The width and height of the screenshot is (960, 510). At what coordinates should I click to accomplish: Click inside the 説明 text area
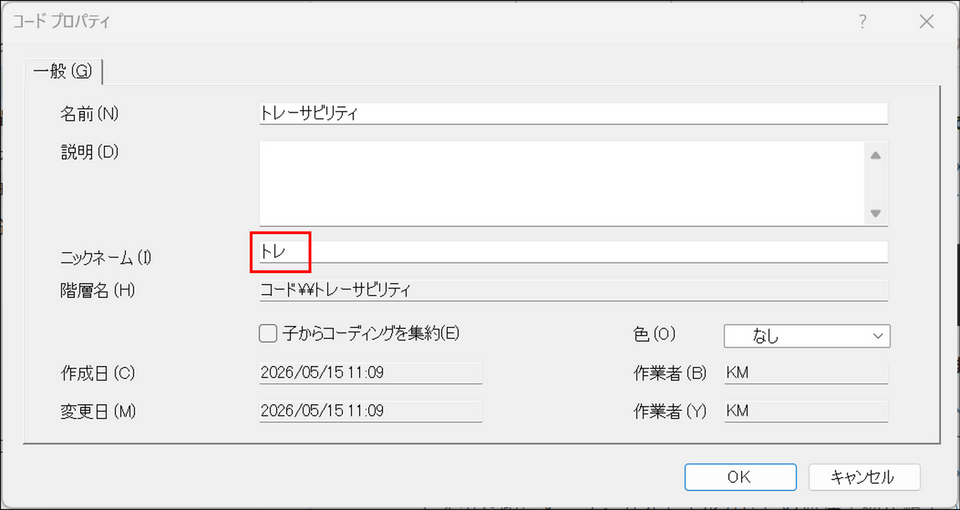(562, 184)
